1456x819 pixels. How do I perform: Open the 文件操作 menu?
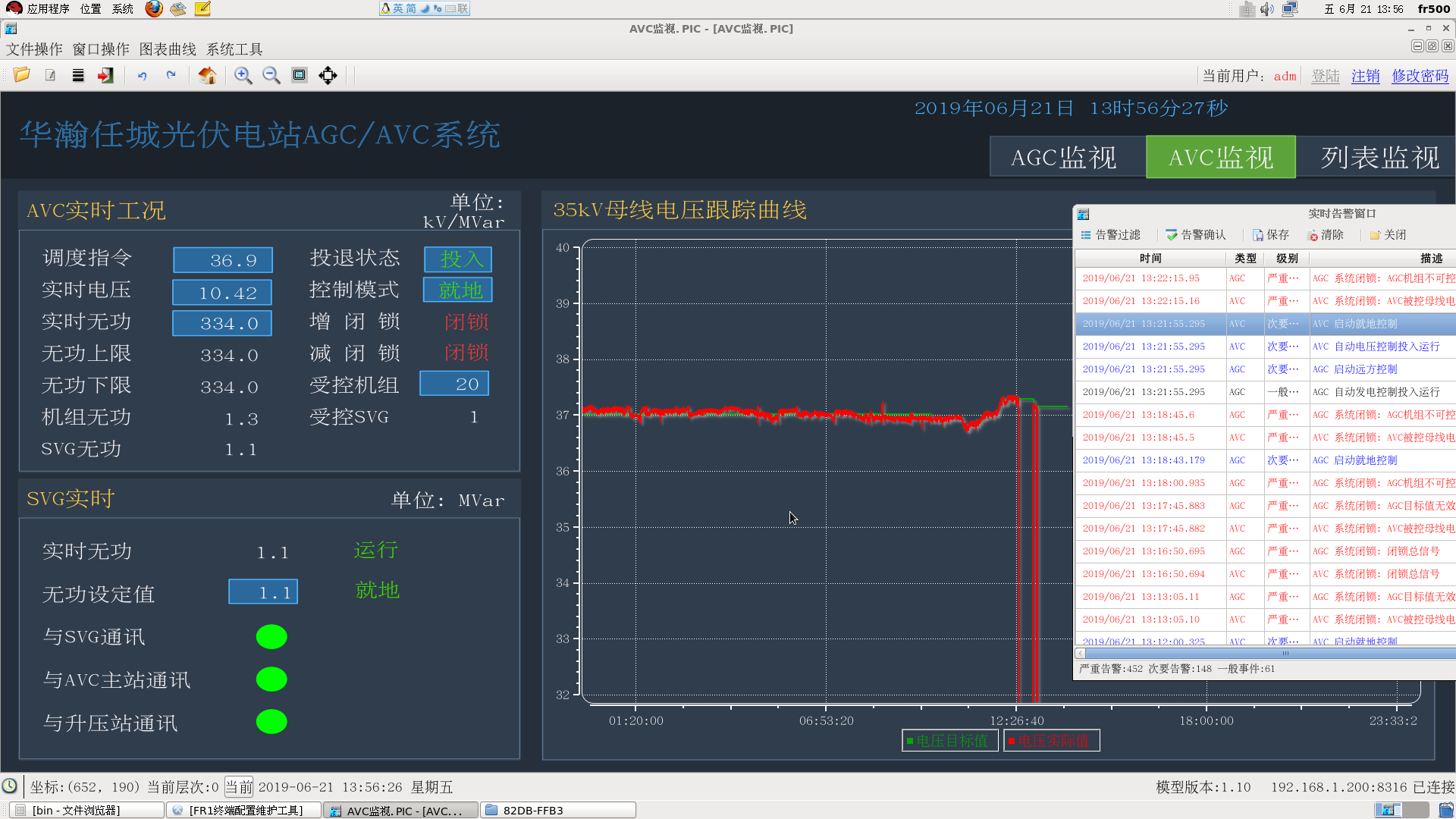click(x=34, y=49)
